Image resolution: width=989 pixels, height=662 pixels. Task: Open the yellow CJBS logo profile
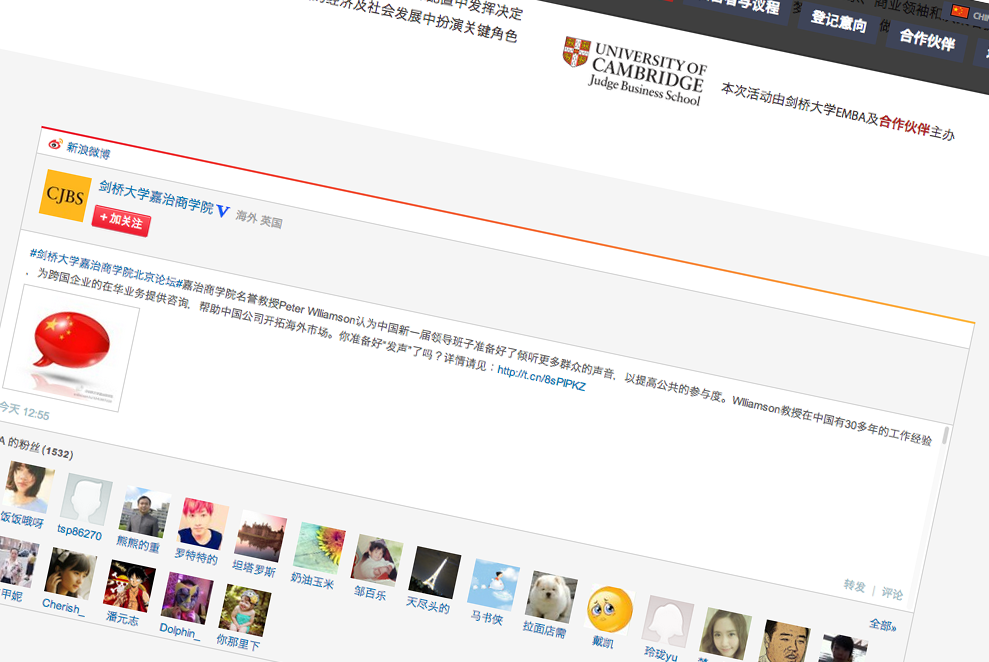coord(64,195)
